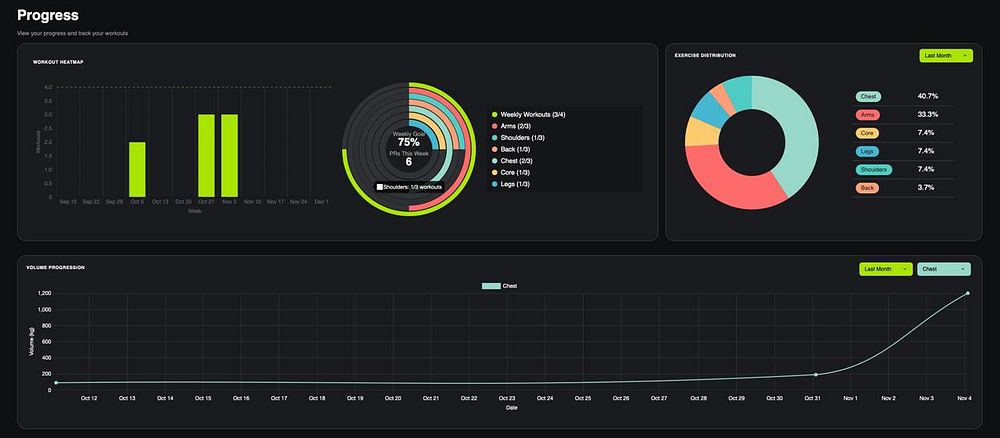The height and width of the screenshot is (438, 1000).
Task: Click the 75% weekly goal value
Action: click(408, 143)
